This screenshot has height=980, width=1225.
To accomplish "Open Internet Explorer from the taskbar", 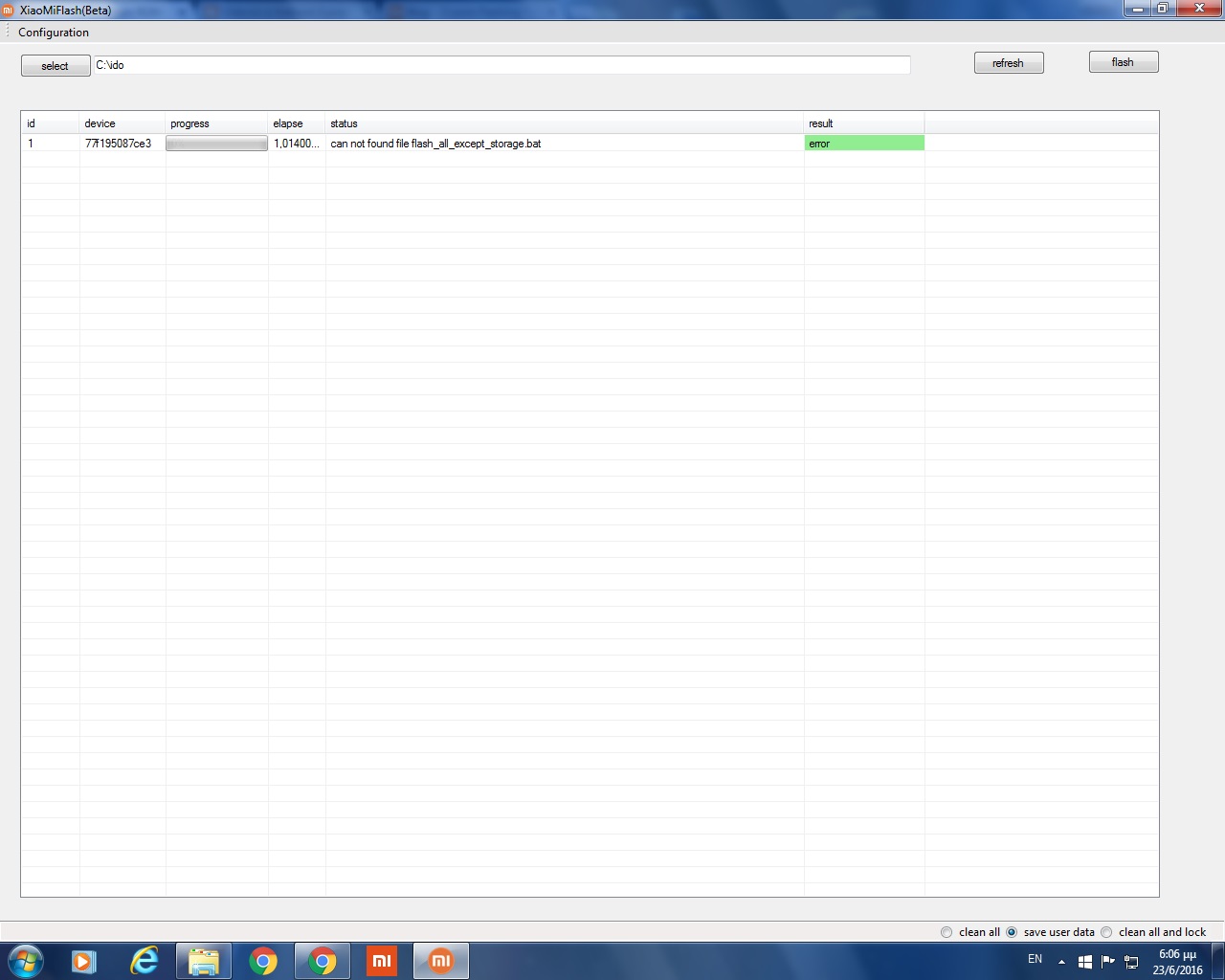I will [x=145, y=961].
